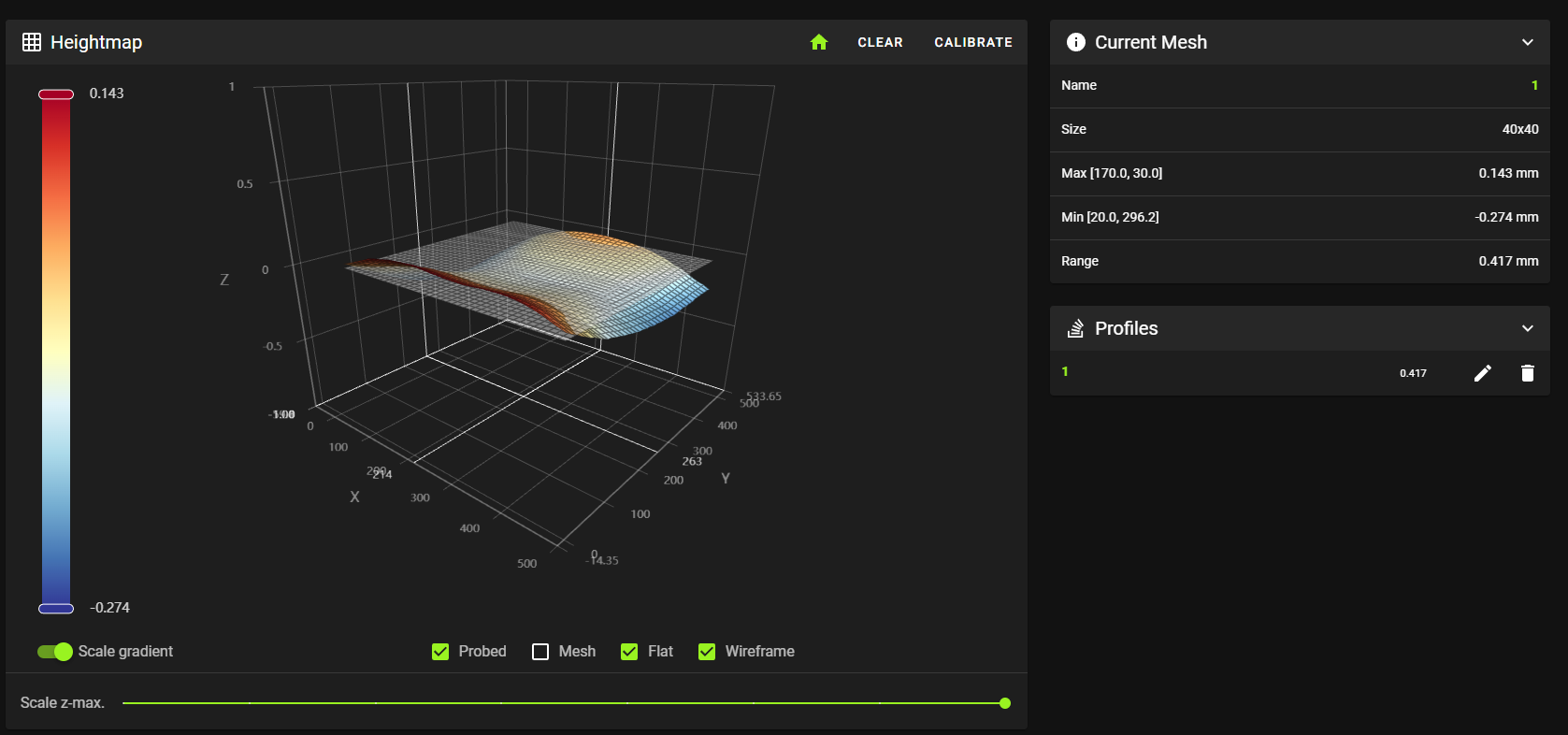Click the Profiles stack icon

point(1076,328)
